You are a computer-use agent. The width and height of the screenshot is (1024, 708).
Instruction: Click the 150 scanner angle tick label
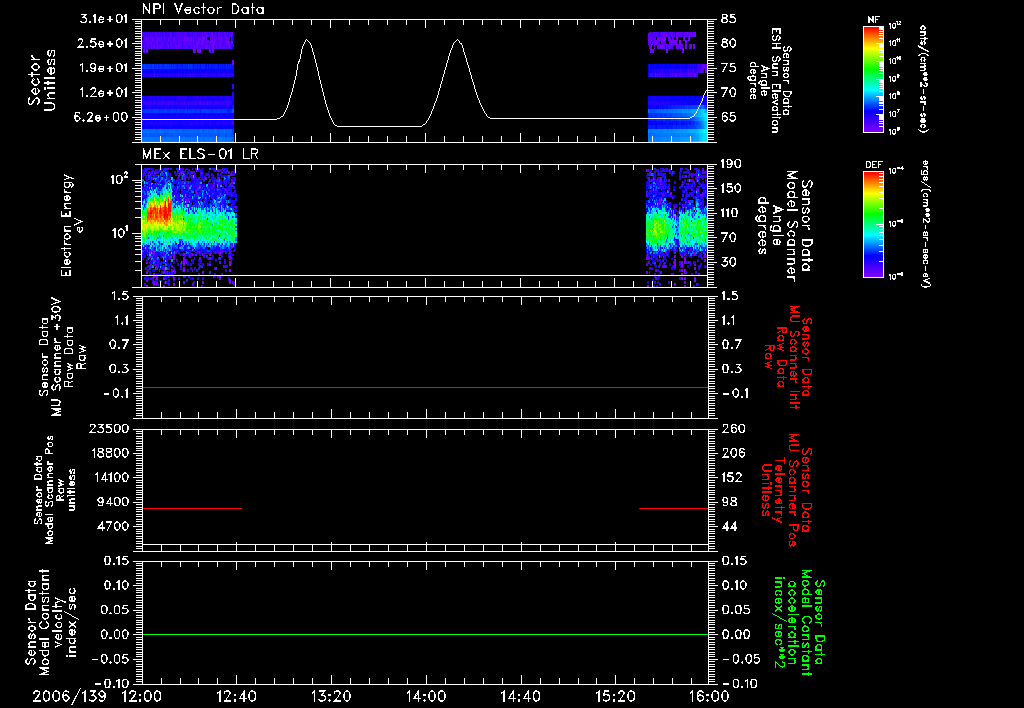pyautogui.click(x=731, y=189)
